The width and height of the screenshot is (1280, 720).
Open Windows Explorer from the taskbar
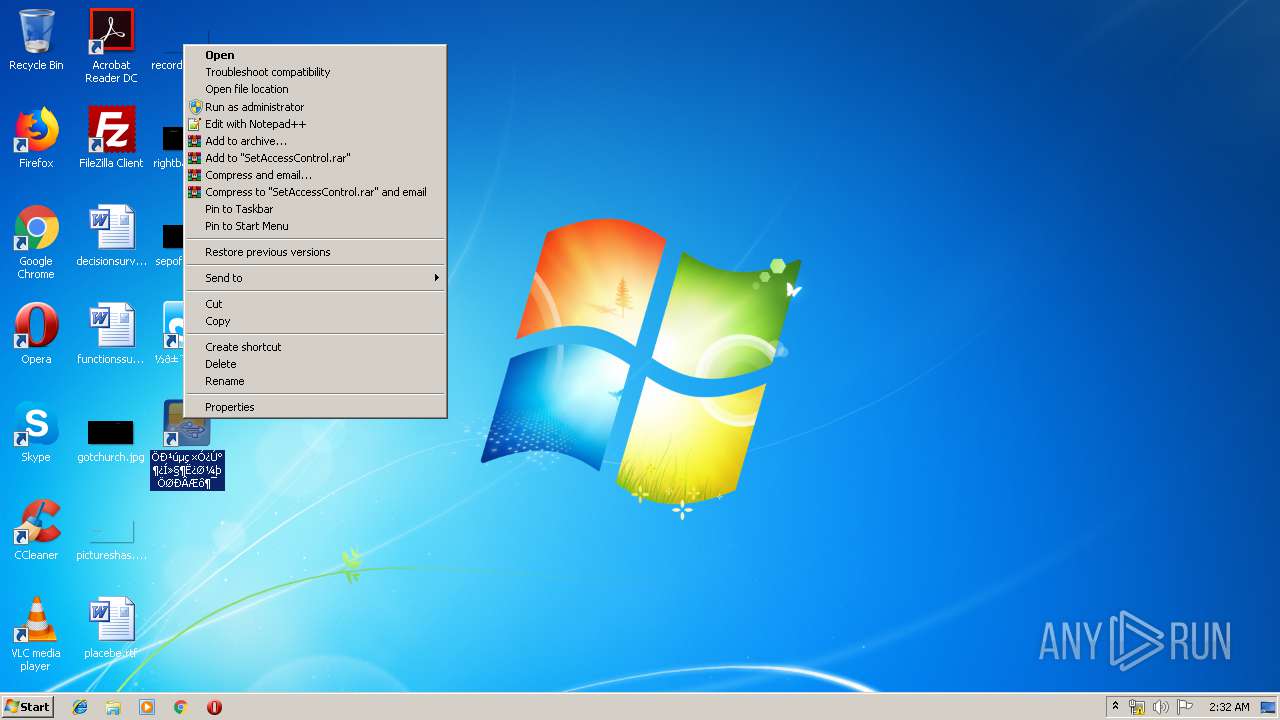tap(113, 707)
